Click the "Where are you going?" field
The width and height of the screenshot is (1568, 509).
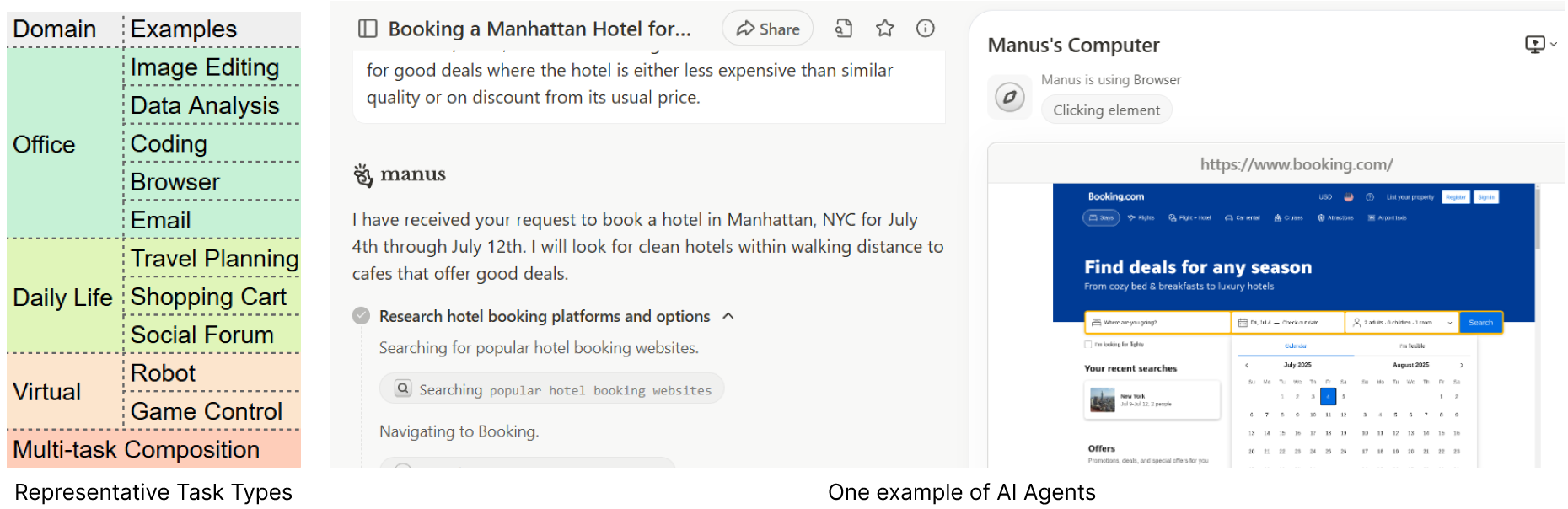pyautogui.click(x=1157, y=322)
